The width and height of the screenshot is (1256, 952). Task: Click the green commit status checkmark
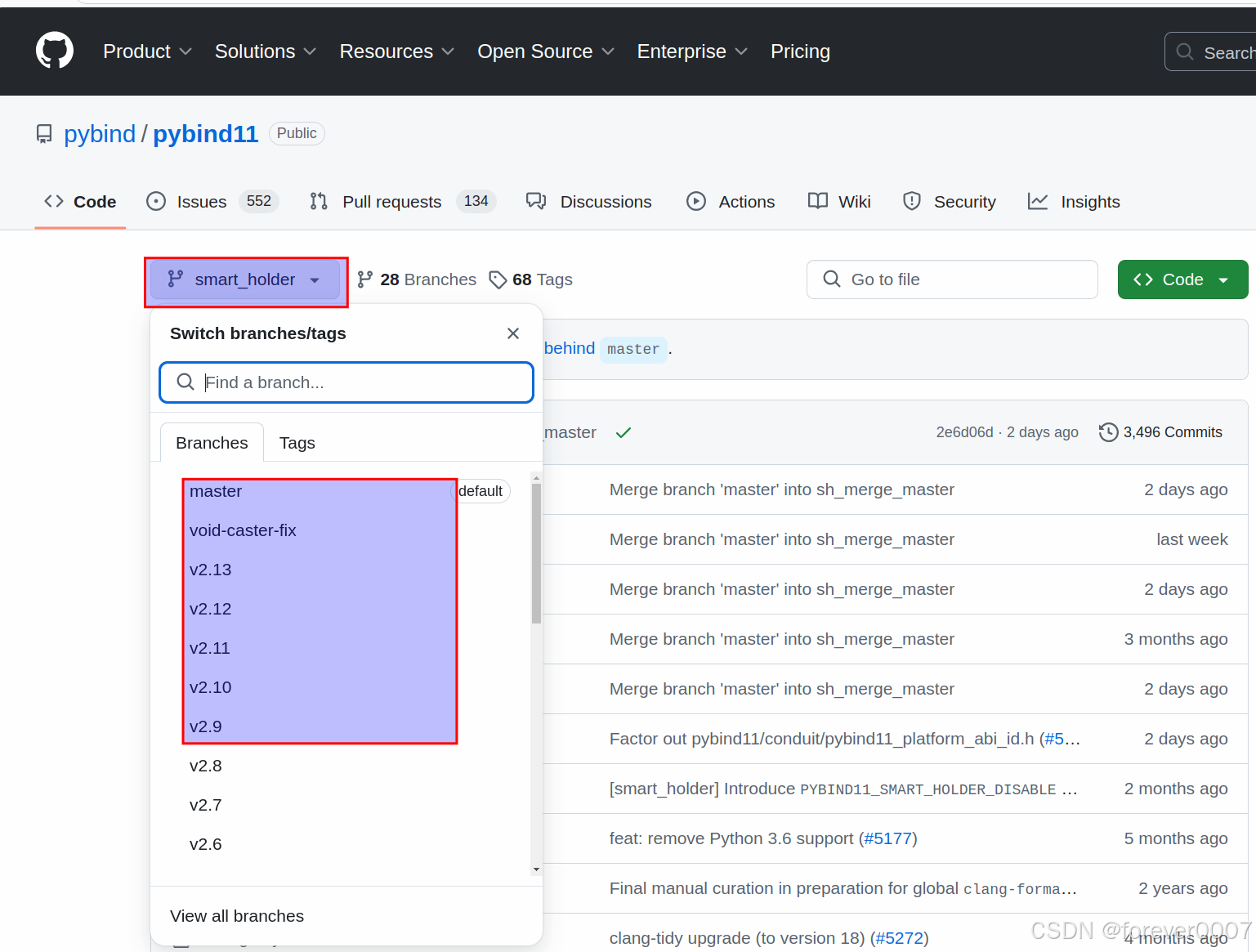pos(624,432)
